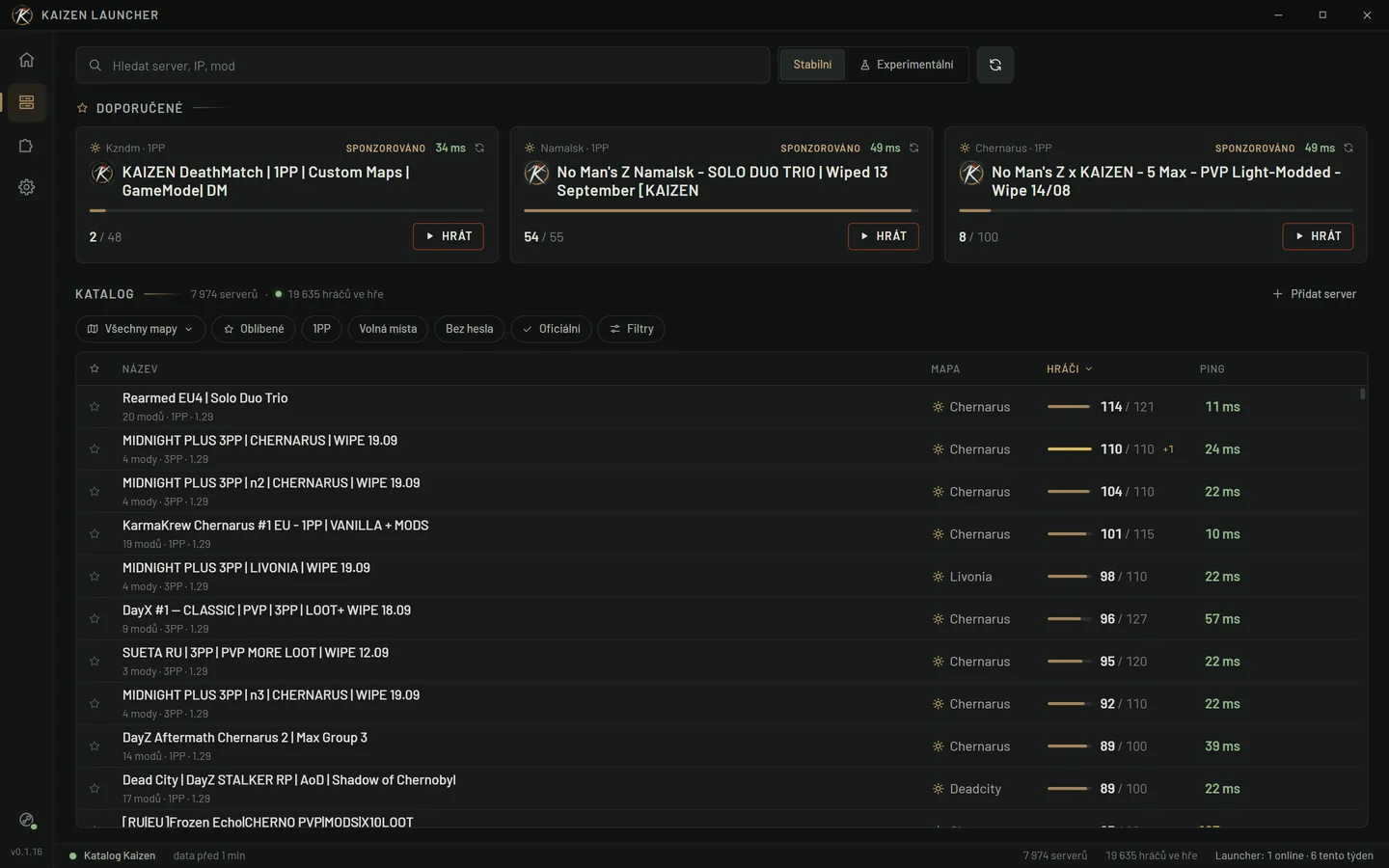
Task: Refresh ping on KAIZEN DeathMatch card
Action: tap(479, 149)
